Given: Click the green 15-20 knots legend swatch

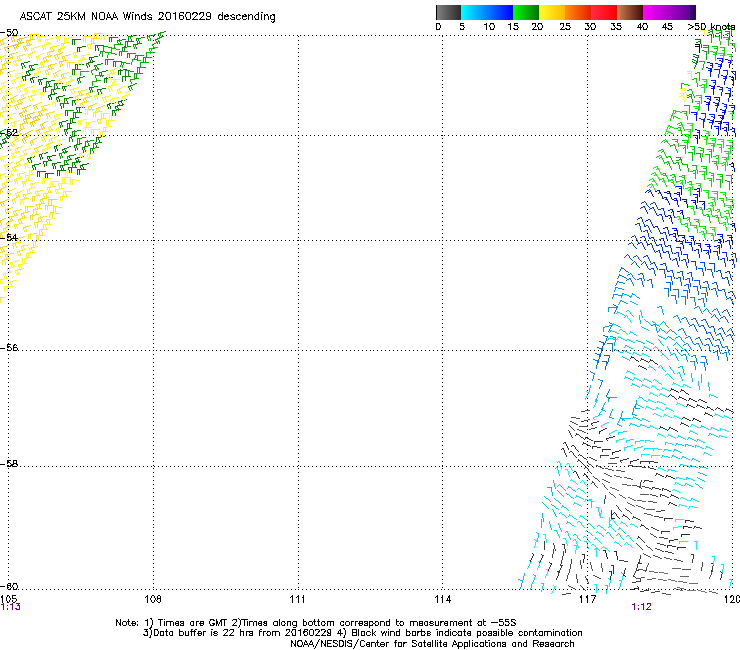Looking at the screenshot, I should click(x=526, y=12).
